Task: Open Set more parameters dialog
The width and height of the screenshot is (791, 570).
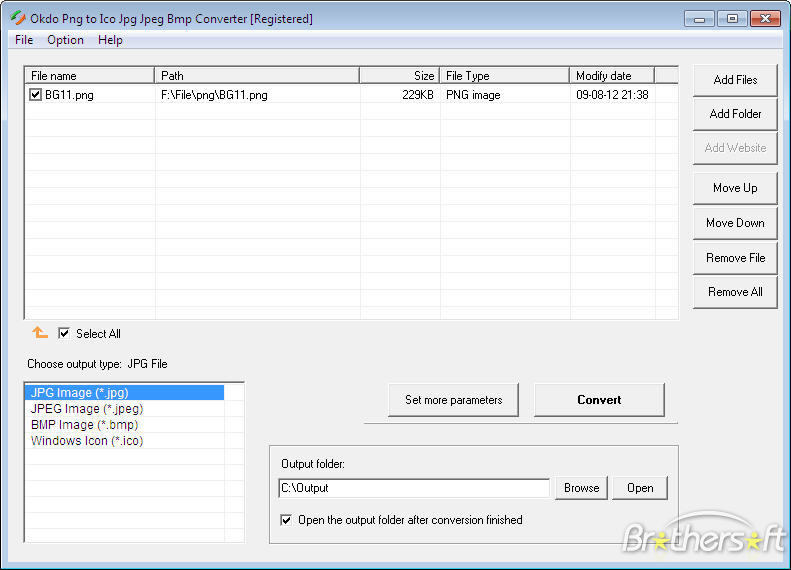Action: (x=454, y=400)
